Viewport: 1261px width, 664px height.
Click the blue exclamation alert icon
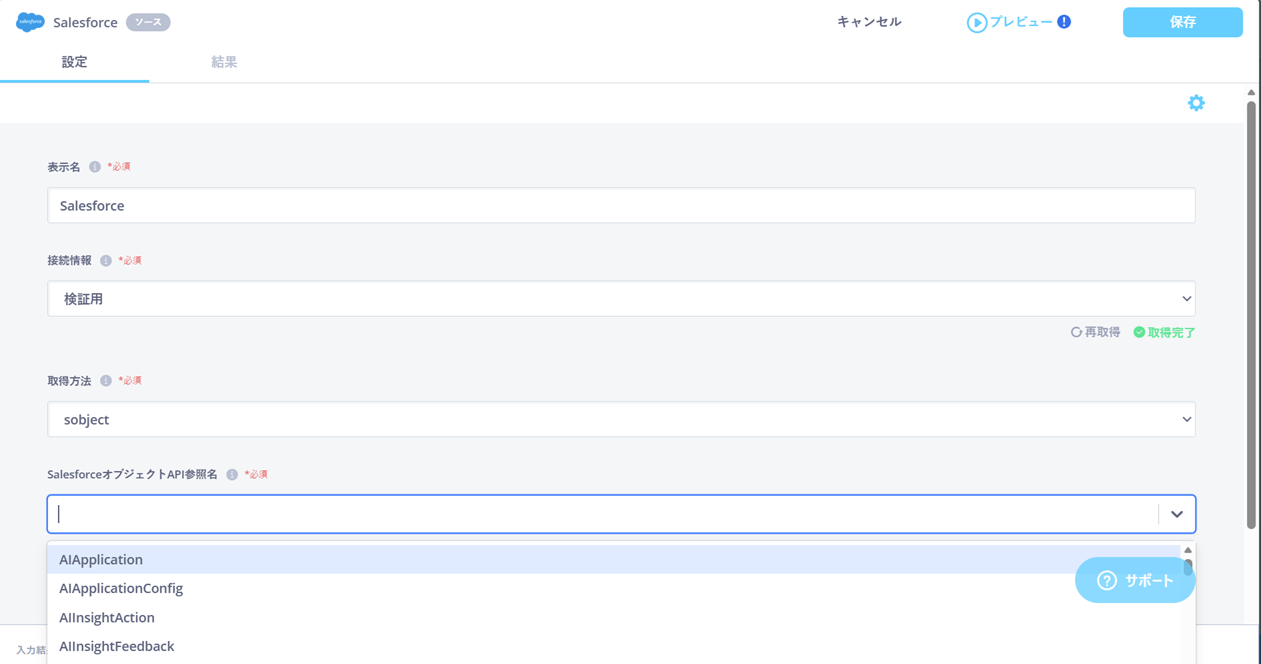(1064, 22)
